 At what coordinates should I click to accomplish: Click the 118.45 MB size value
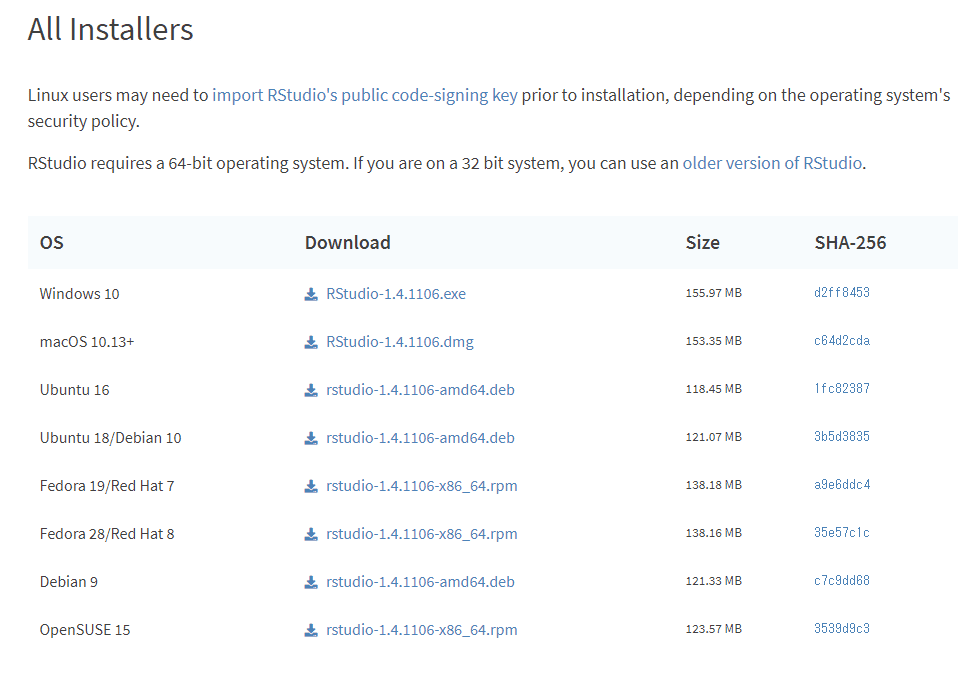point(714,389)
